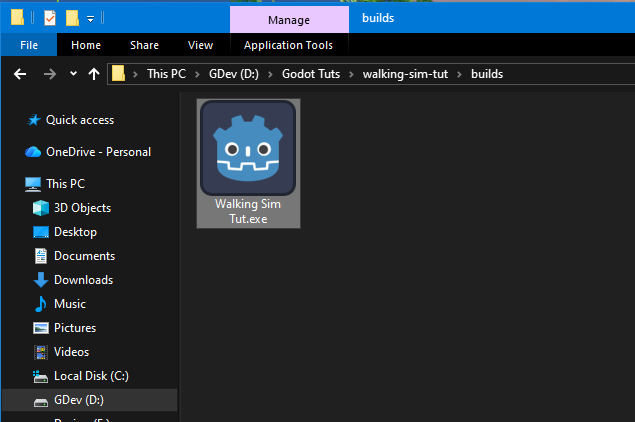Open the File menu
Image resolution: width=635 pixels, height=422 pixels.
(x=29, y=45)
